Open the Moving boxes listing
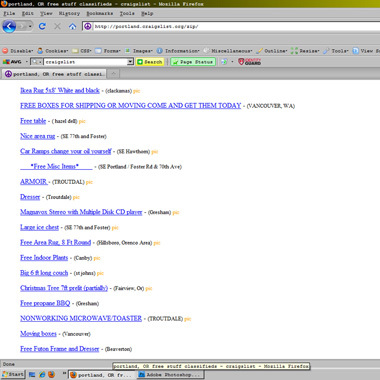 coord(38,334)
